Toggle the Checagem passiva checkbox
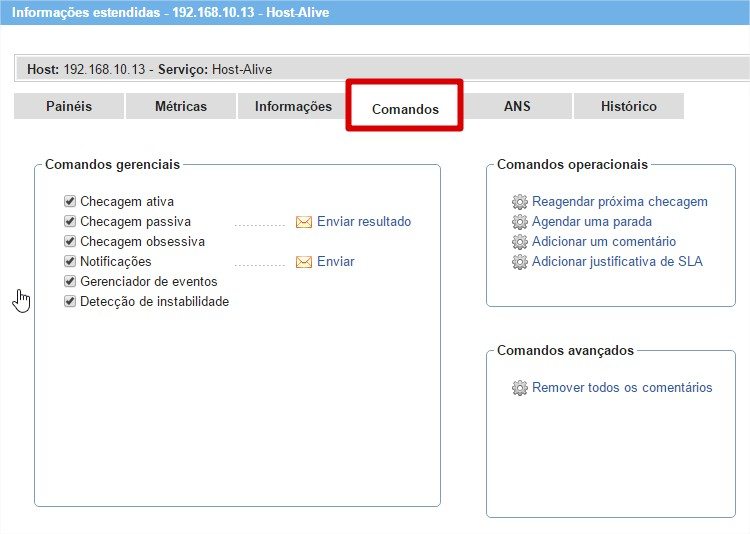This screenshot has width=750, height=534. [70, 221]
